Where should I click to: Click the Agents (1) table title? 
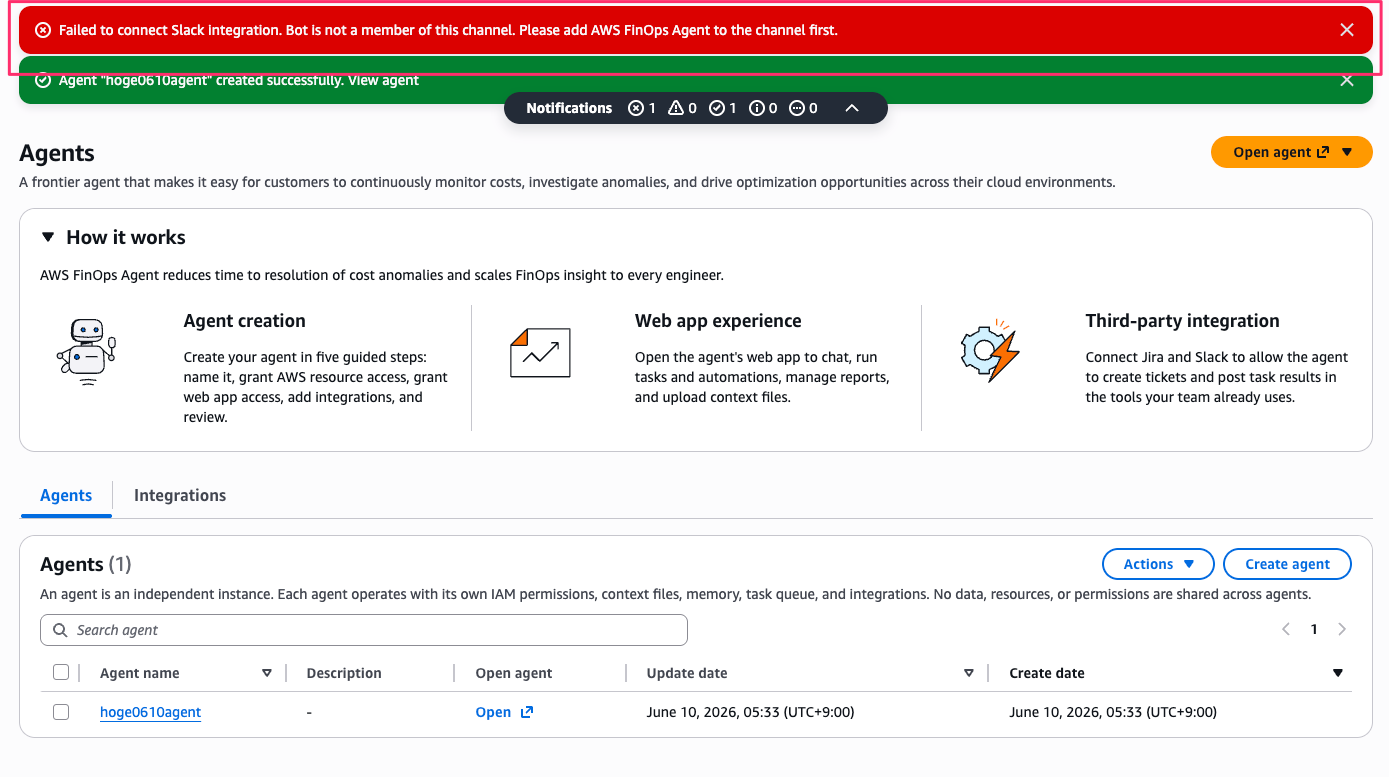pos(85,565)
